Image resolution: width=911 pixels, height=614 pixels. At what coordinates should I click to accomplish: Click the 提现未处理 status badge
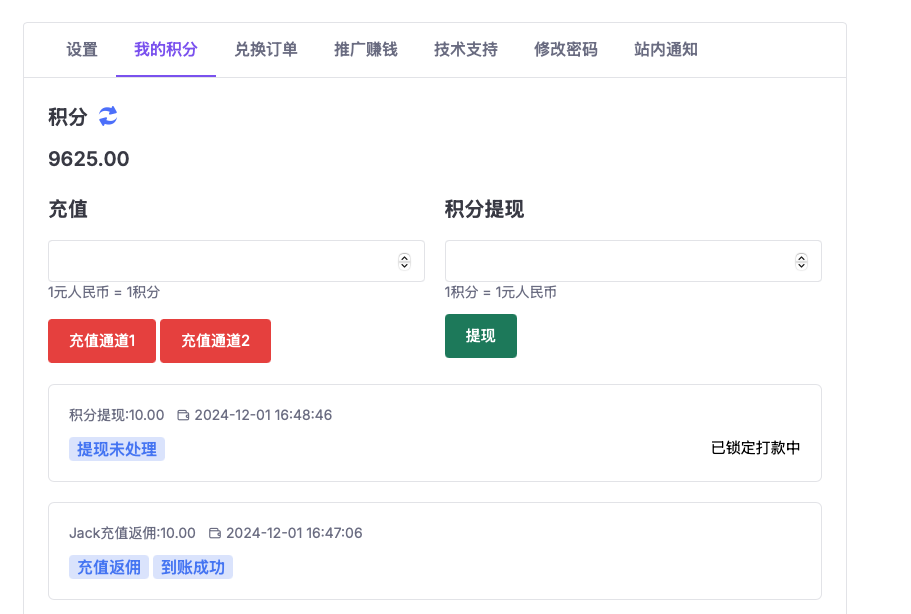coord(117,449)
